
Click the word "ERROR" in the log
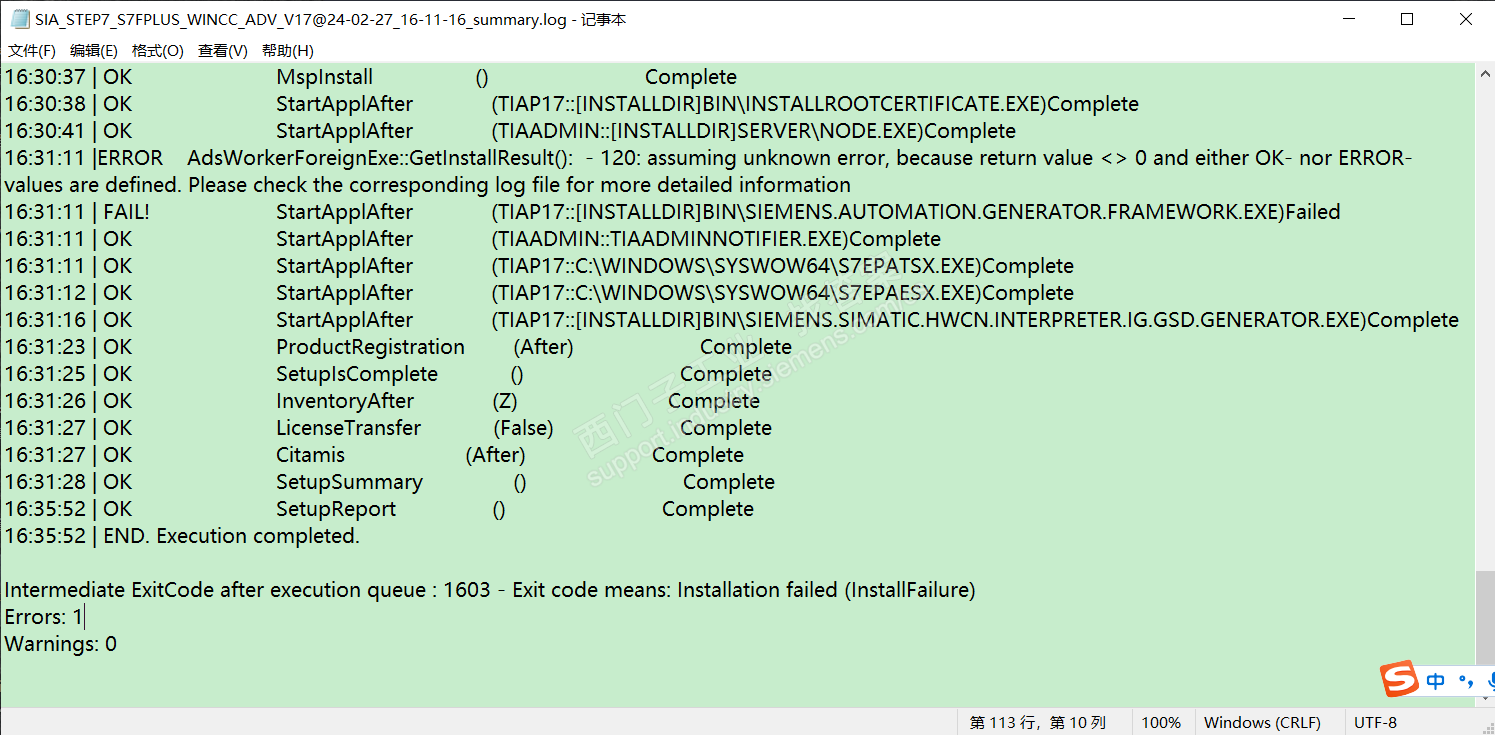[x=130, y=158]
